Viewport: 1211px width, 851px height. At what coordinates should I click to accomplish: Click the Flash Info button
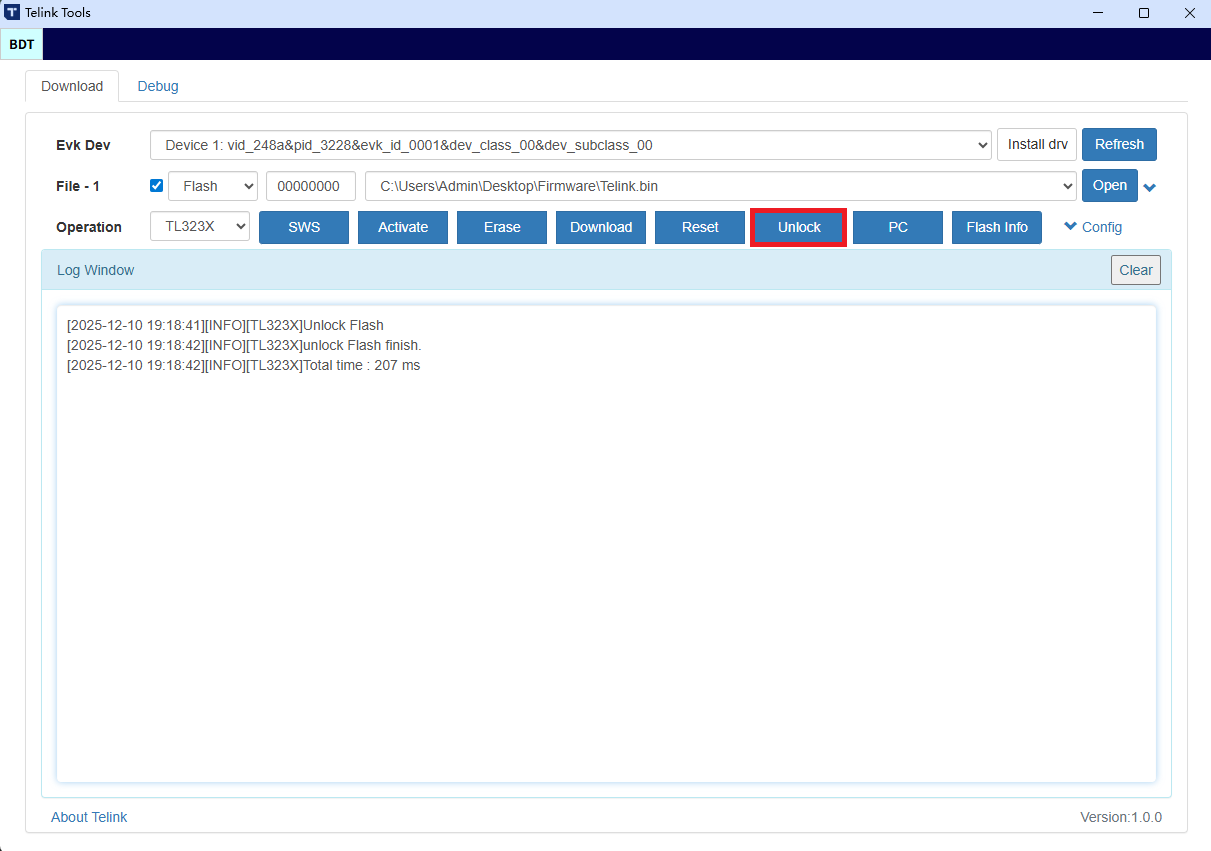997,227
